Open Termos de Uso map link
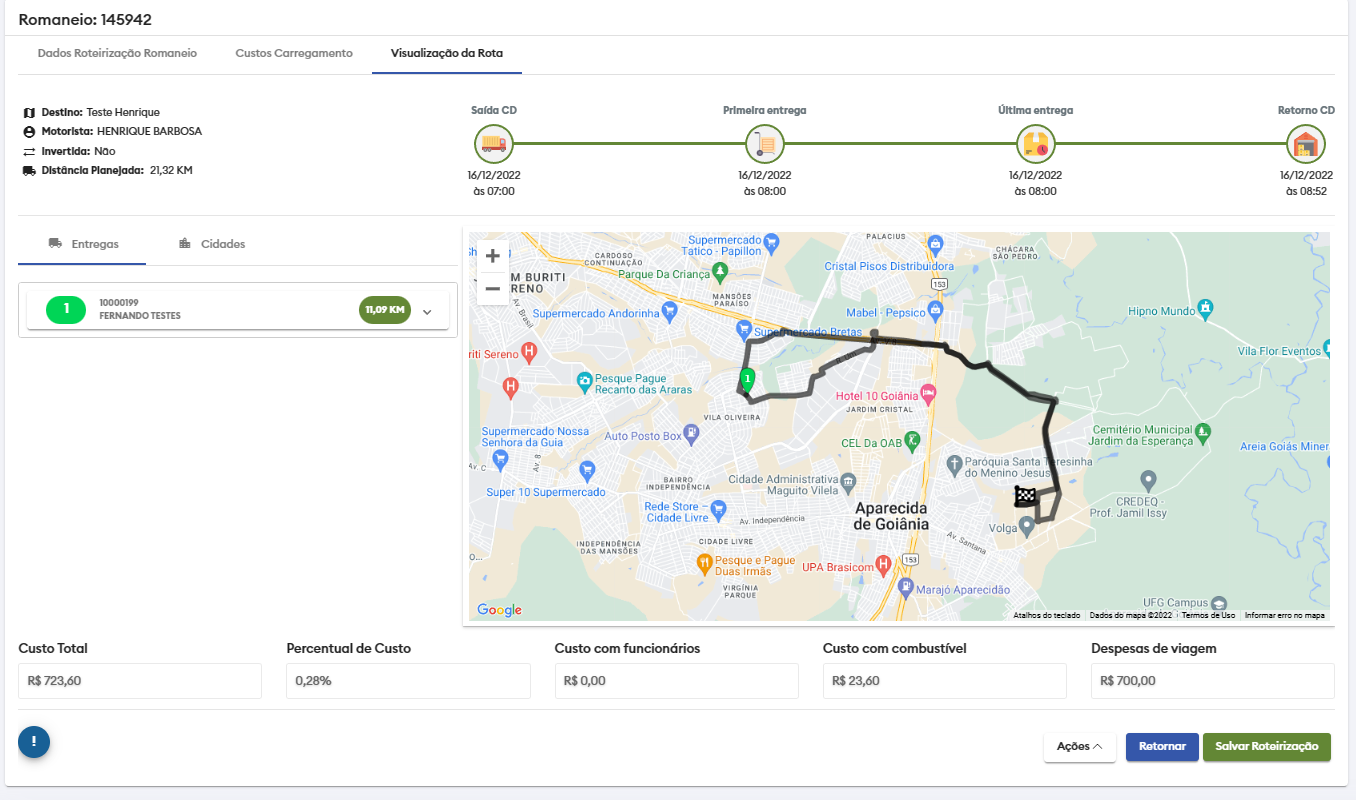The width and height of the screenshot is (1356, 800). click(x=1208, y=616)
